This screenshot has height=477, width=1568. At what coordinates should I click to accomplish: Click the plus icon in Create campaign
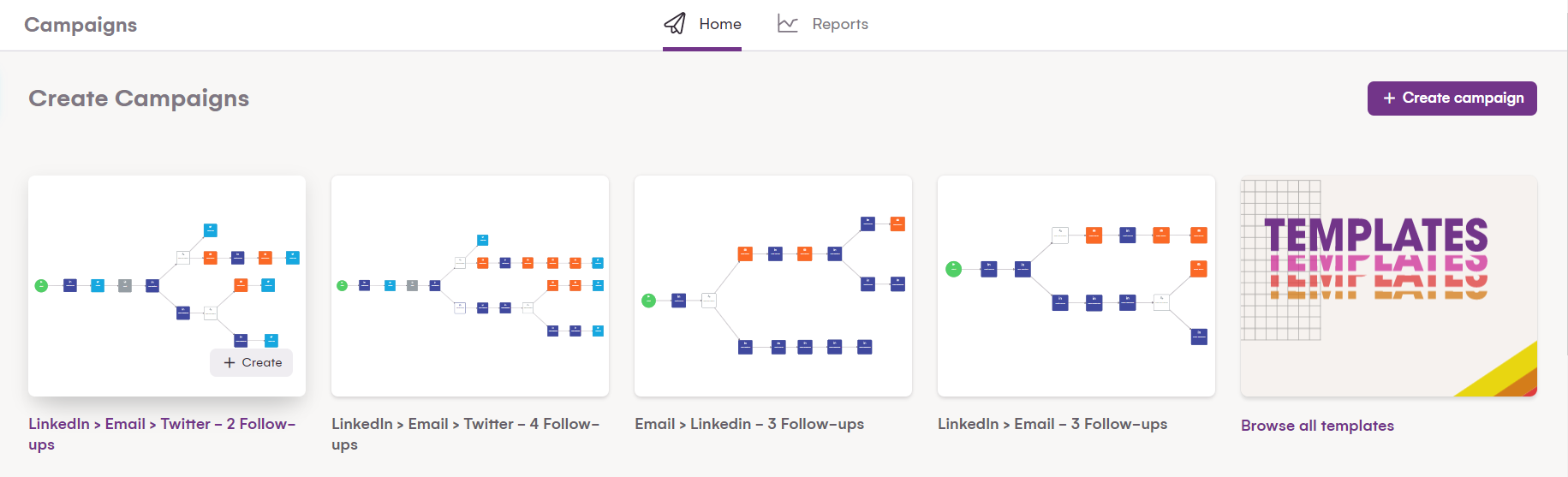coord(1389,98)
